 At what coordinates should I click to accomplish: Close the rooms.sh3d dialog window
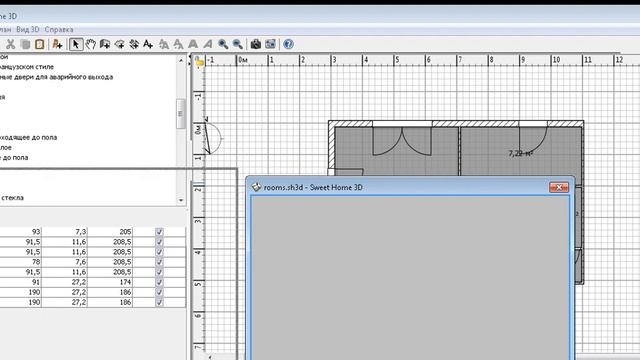click(x=559, y=187)
